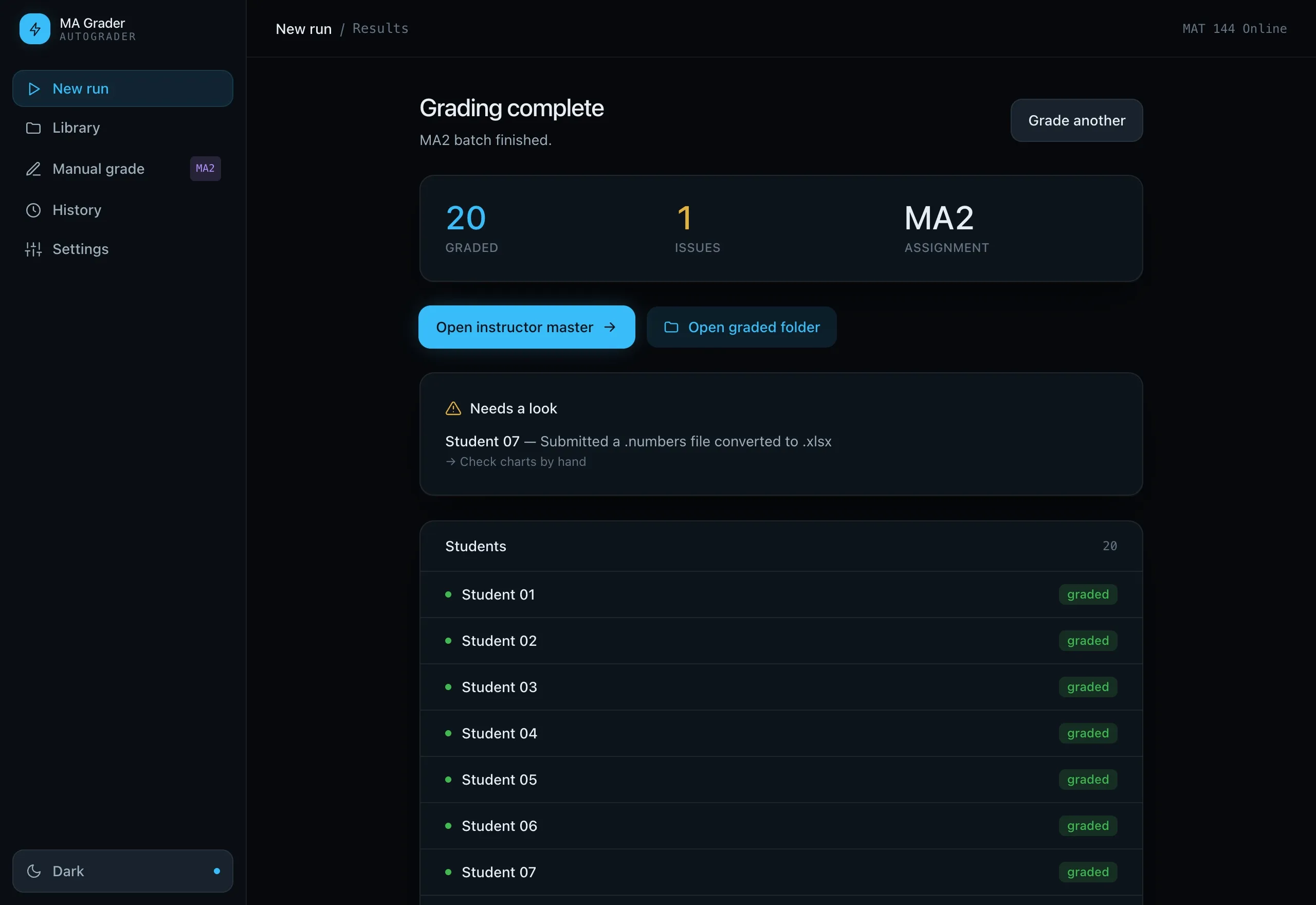Click Student 07 in the Students list
Image resolution: width=1316 pixels, height=905 pixels.
pyautogui.click(x=781, y=872)
